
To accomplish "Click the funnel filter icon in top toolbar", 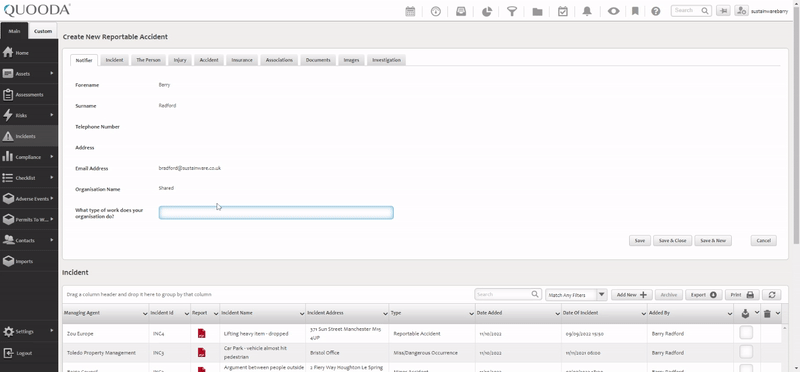I will 512,11.
